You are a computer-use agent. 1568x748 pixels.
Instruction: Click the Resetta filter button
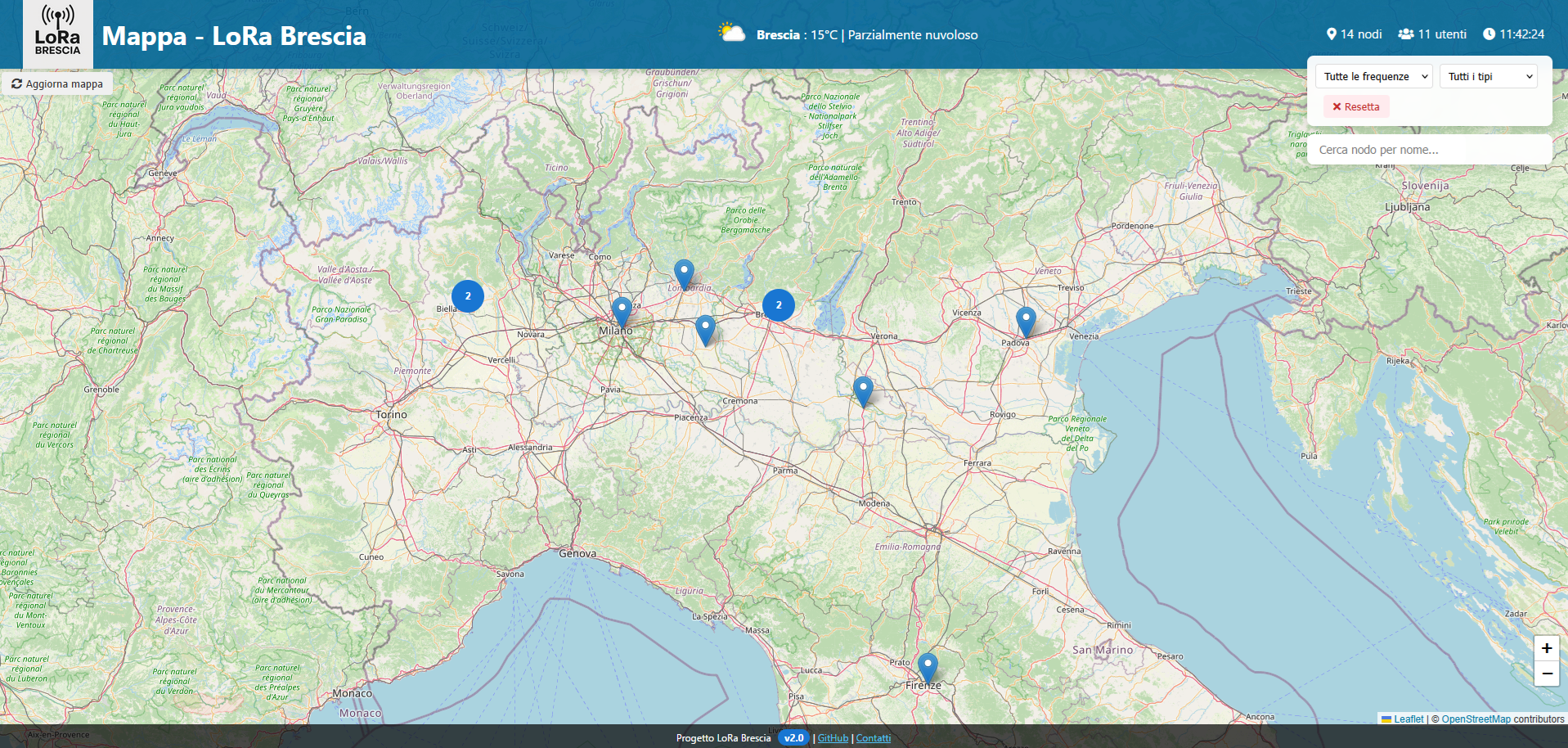point(1356,106)
